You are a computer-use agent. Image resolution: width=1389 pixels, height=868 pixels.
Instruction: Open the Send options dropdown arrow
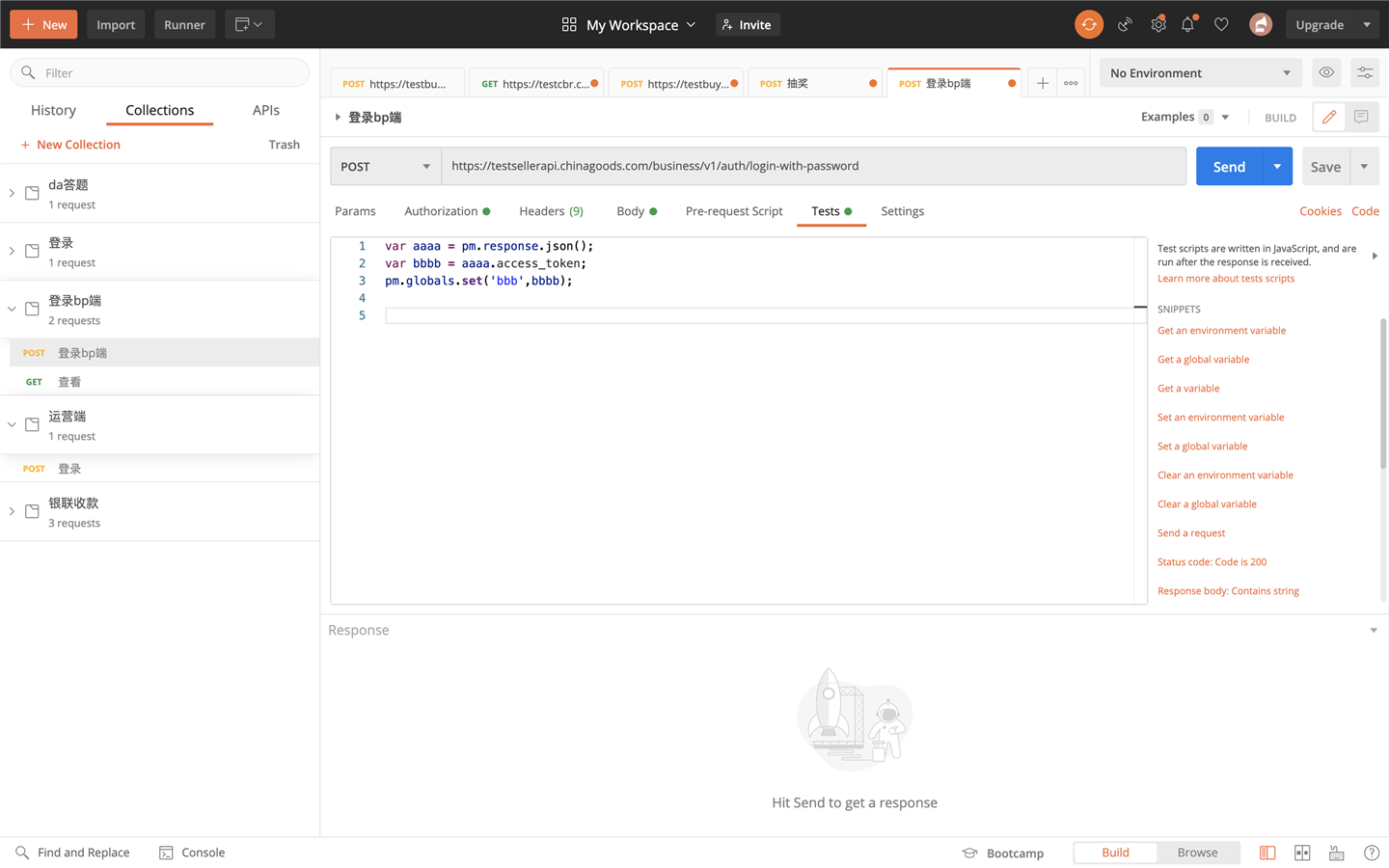(1277, 166)
